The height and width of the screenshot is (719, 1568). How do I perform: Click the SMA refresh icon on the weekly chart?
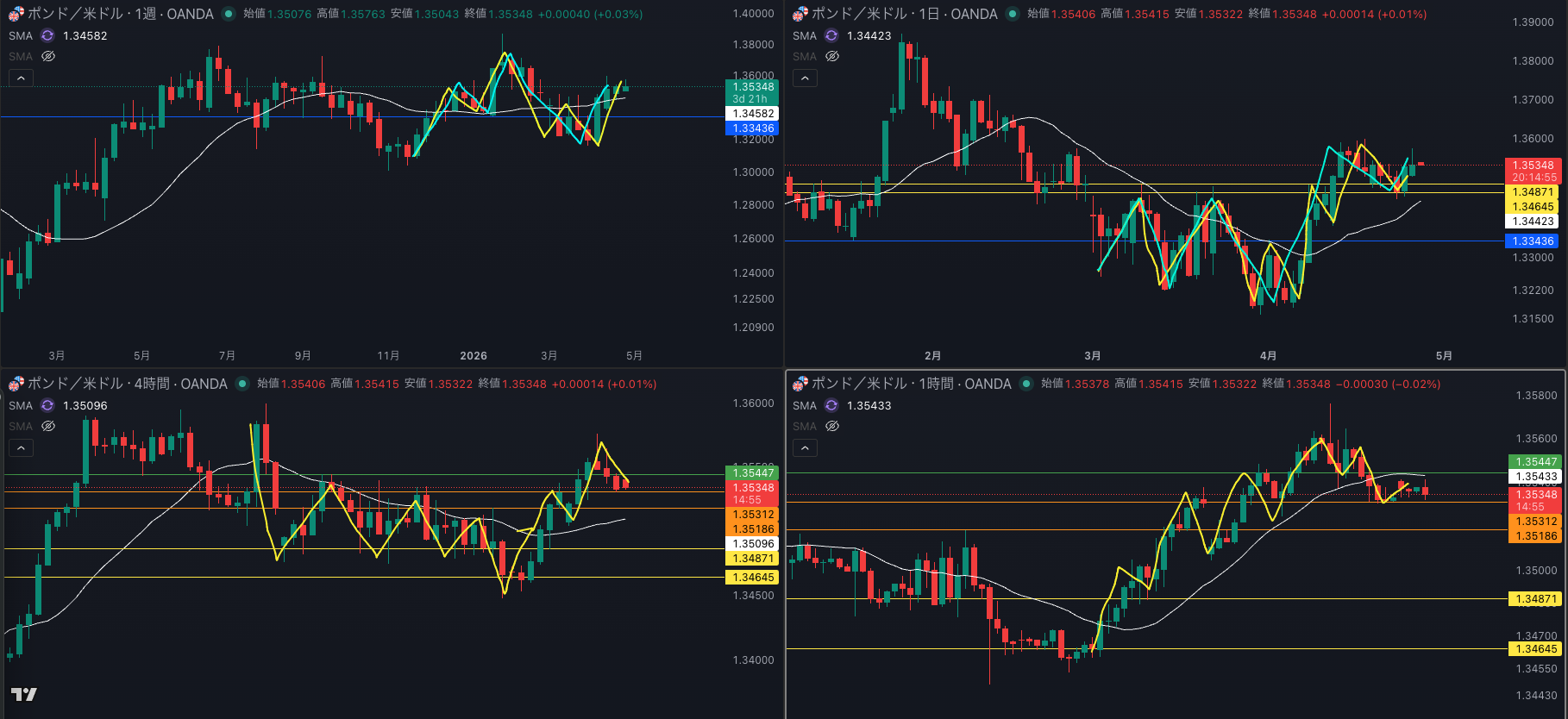pyautogui.click(x=47, y=35)
